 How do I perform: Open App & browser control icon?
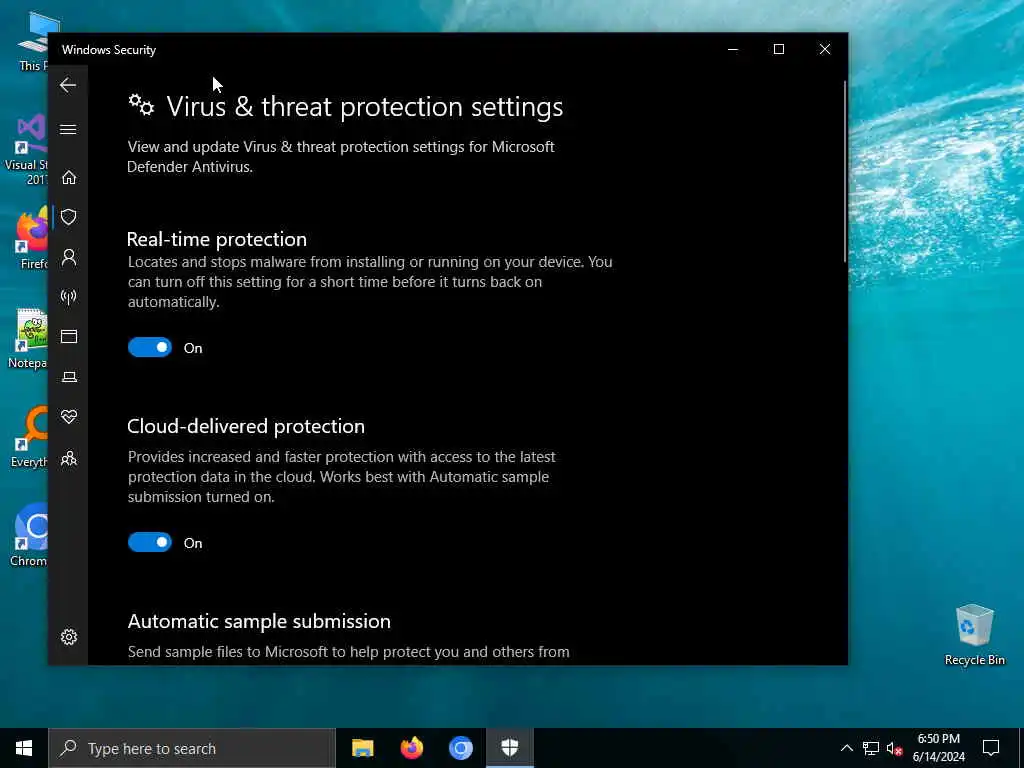coord(69,336)
